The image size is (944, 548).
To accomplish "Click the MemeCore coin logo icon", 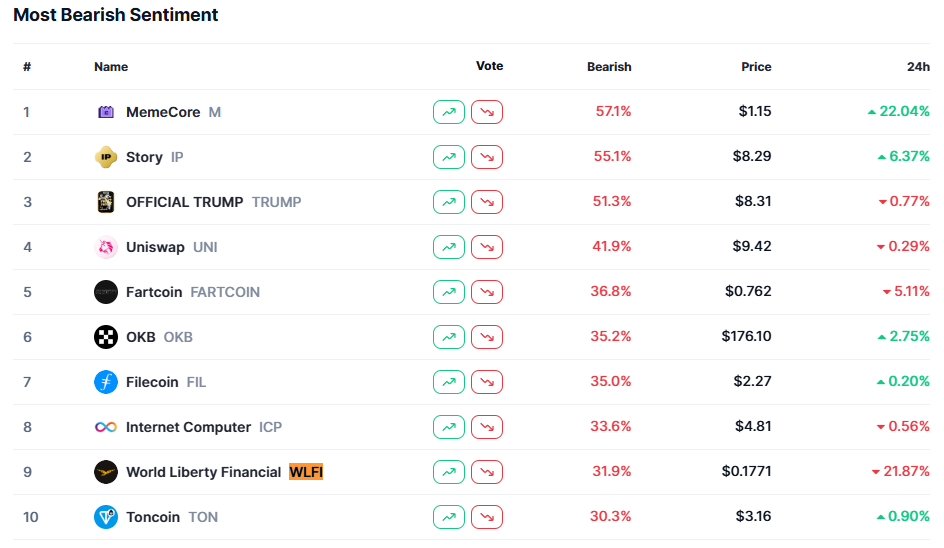I will point(106,112).
